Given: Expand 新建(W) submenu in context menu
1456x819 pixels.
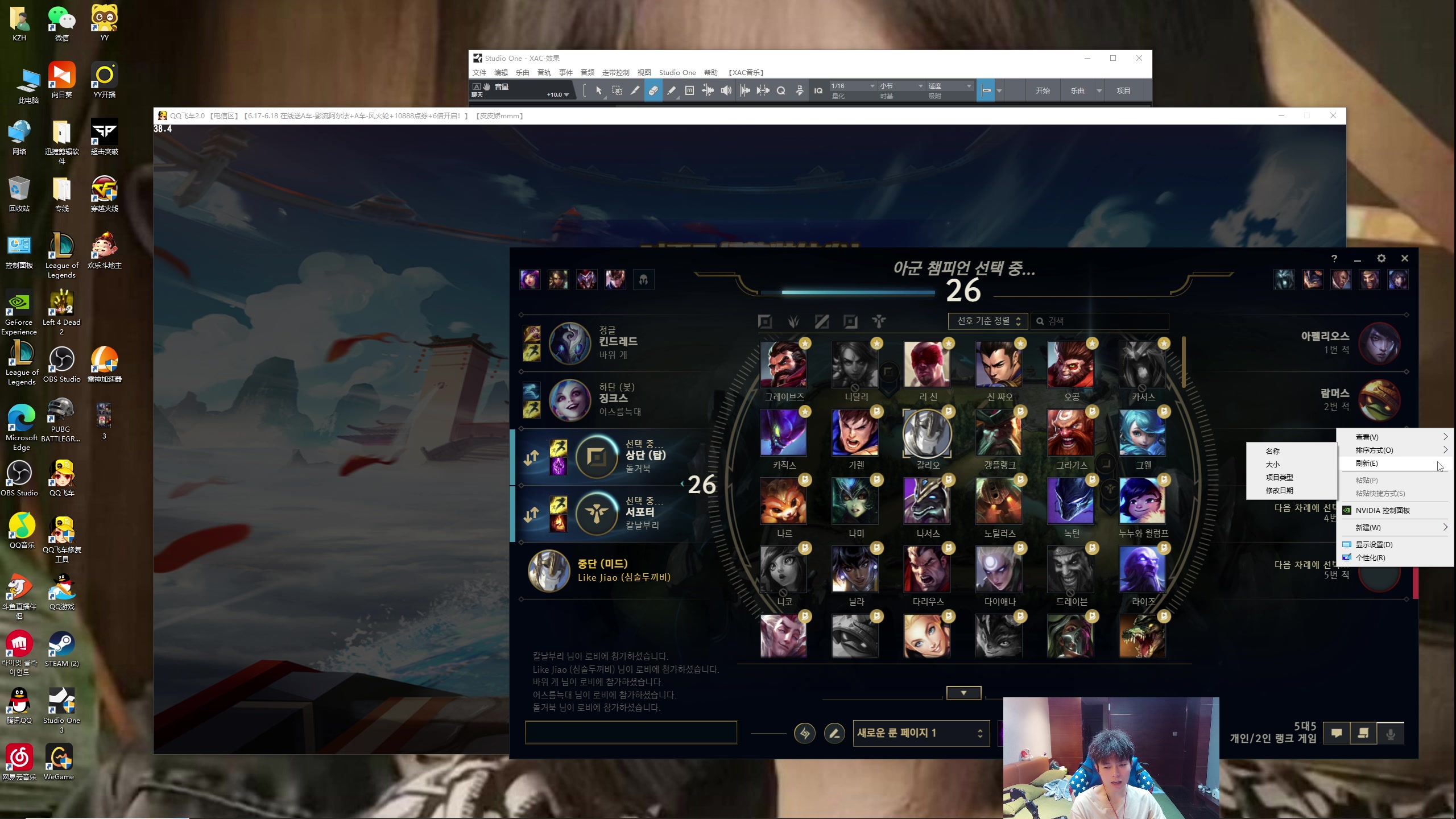Looking at the screenshot, I should click(x=1395, y=527).
